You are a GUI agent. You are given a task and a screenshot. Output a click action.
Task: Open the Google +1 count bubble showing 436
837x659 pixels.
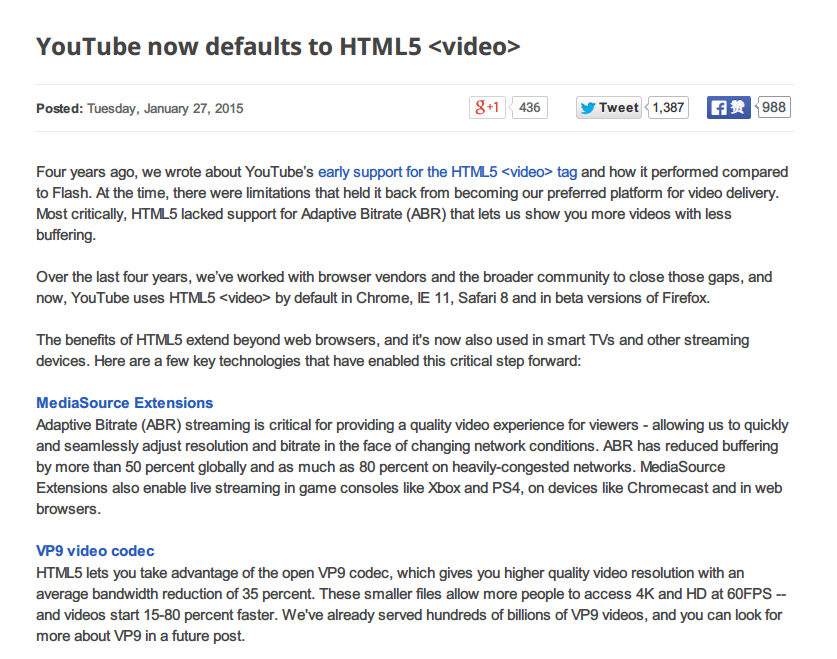[x=529, y=108]
